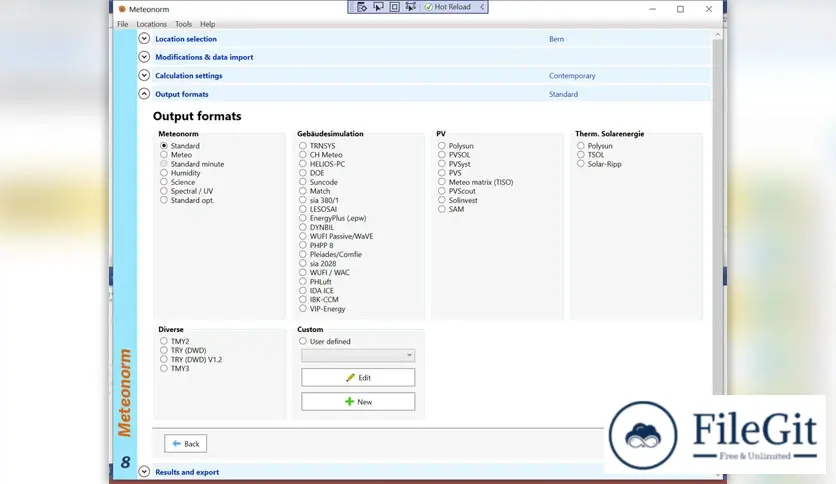Viewport: 836px width, 484px height.
Task: Choose the sia 380/1 format
Action: [x=319, y=200]
